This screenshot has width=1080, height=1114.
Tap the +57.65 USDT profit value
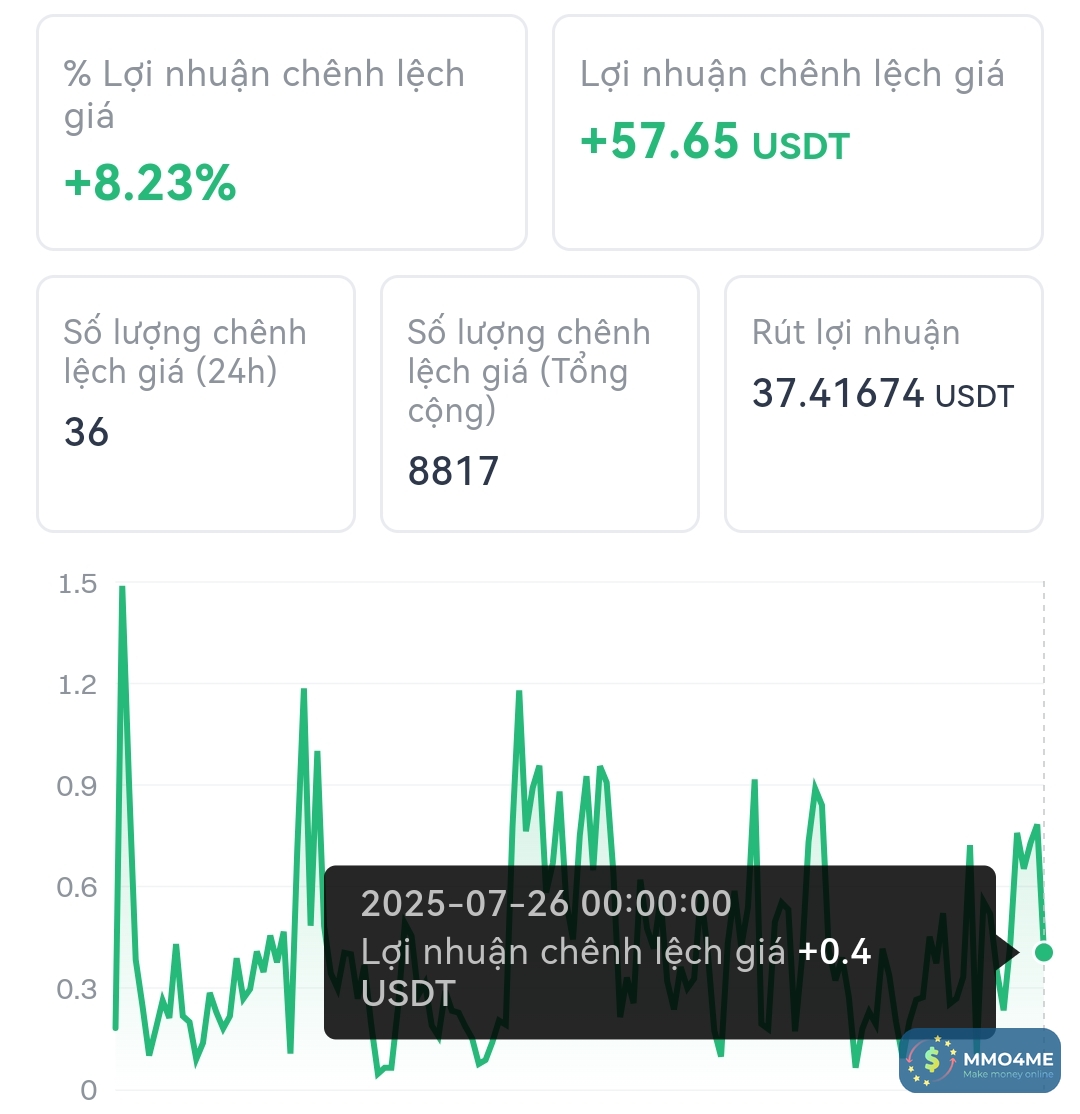click(714, 142)
